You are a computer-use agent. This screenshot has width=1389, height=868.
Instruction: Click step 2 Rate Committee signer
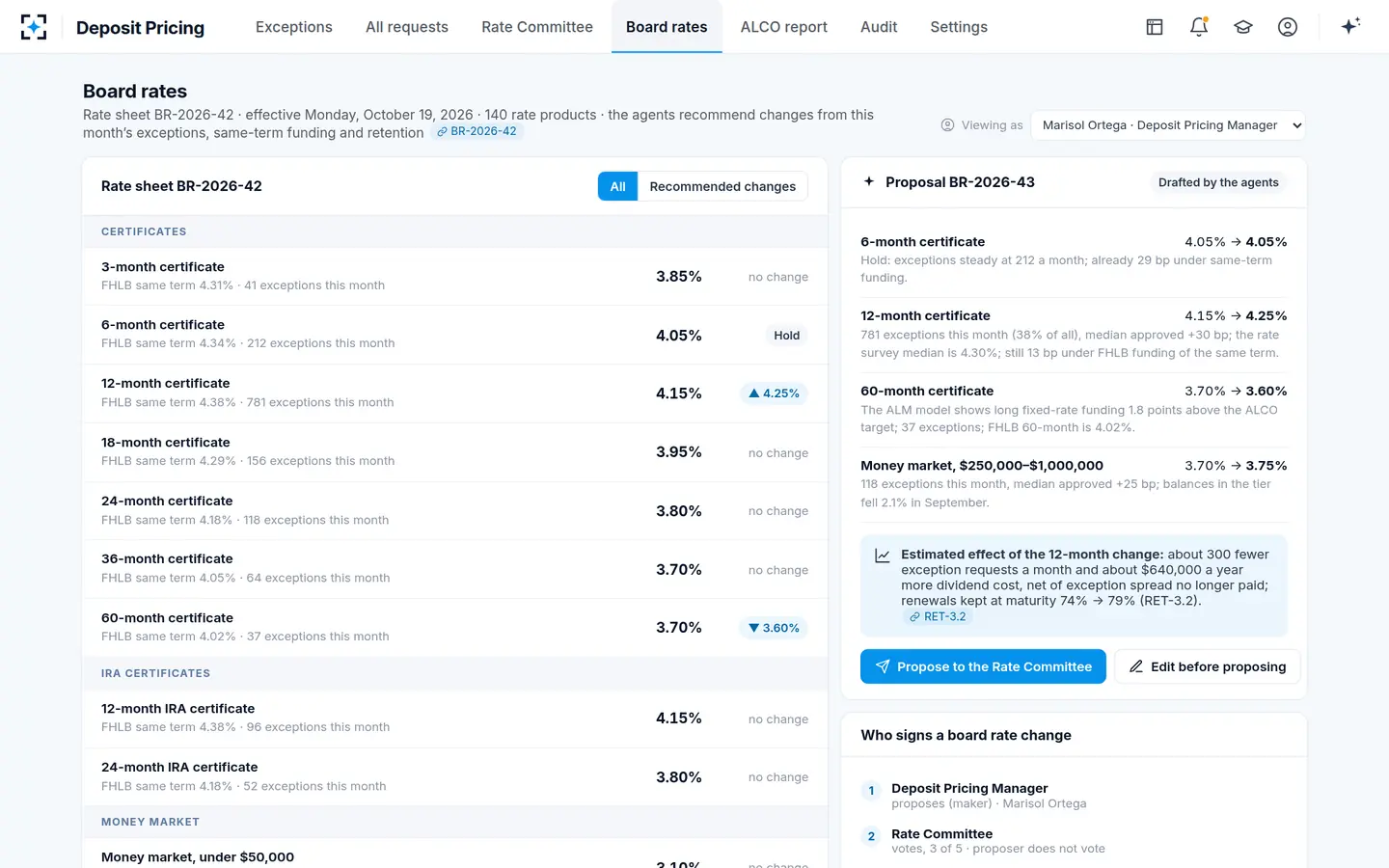point(1074,841)
